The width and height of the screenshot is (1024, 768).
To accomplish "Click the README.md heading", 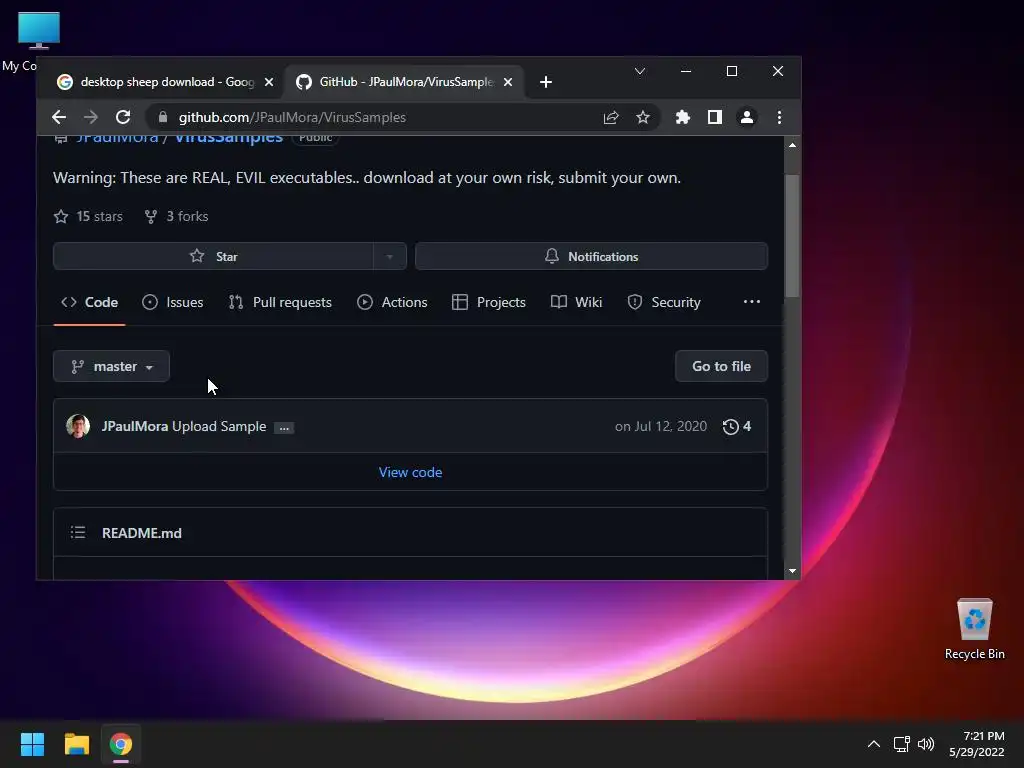I will (x=142, y=533).
